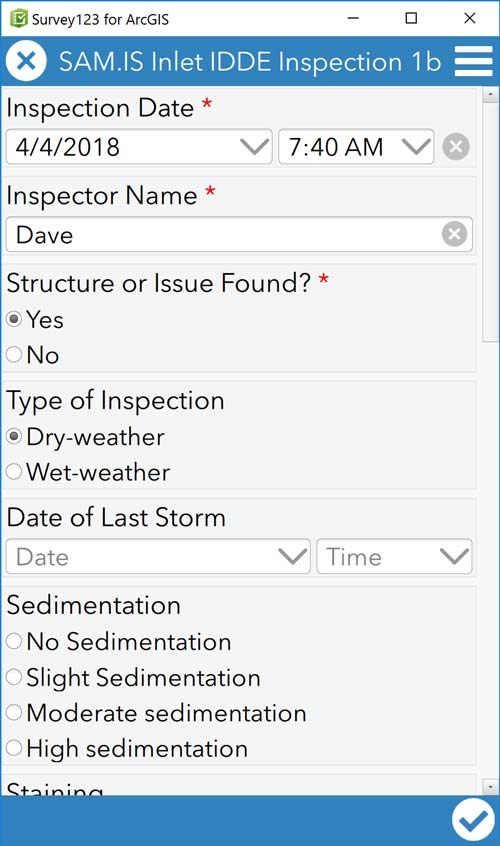Image resolution: width=500 pixels, height=846 pixels.
Task: Select High sedimentation option
Action: 127,749
